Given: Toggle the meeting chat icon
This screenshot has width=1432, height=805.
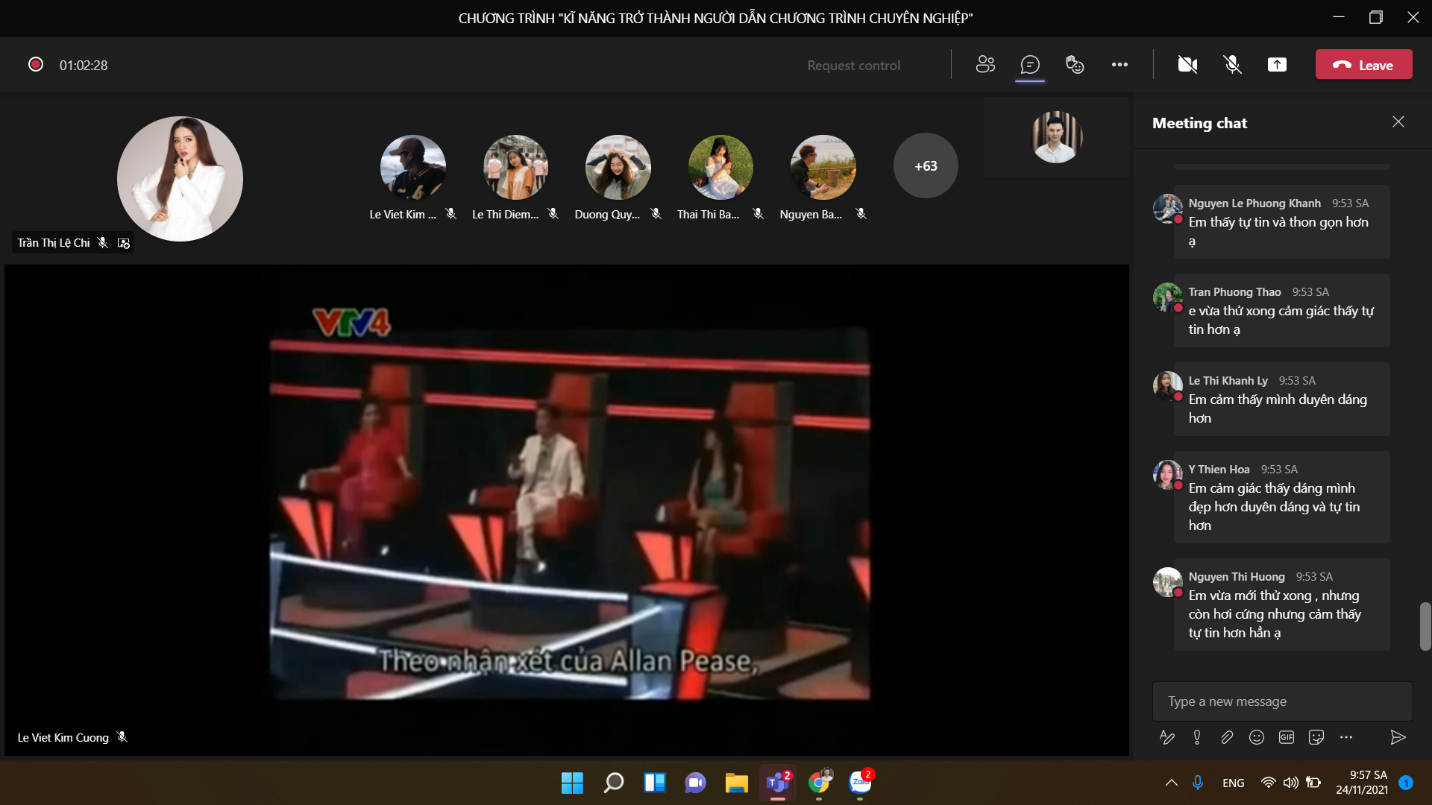Looking at the screenshot, I should (1030, 65).
